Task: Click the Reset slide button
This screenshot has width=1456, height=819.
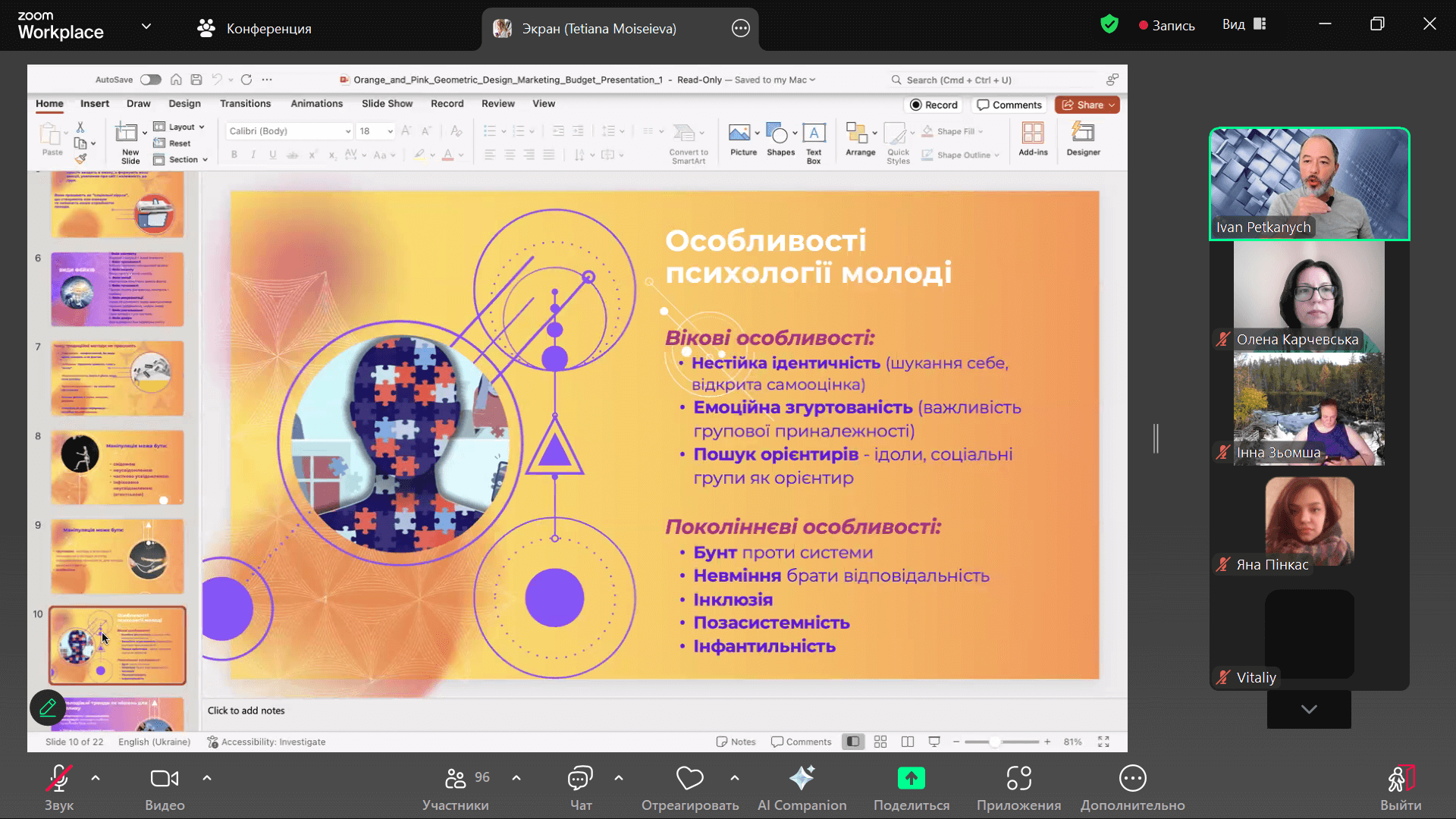Action: coord(173,143)
